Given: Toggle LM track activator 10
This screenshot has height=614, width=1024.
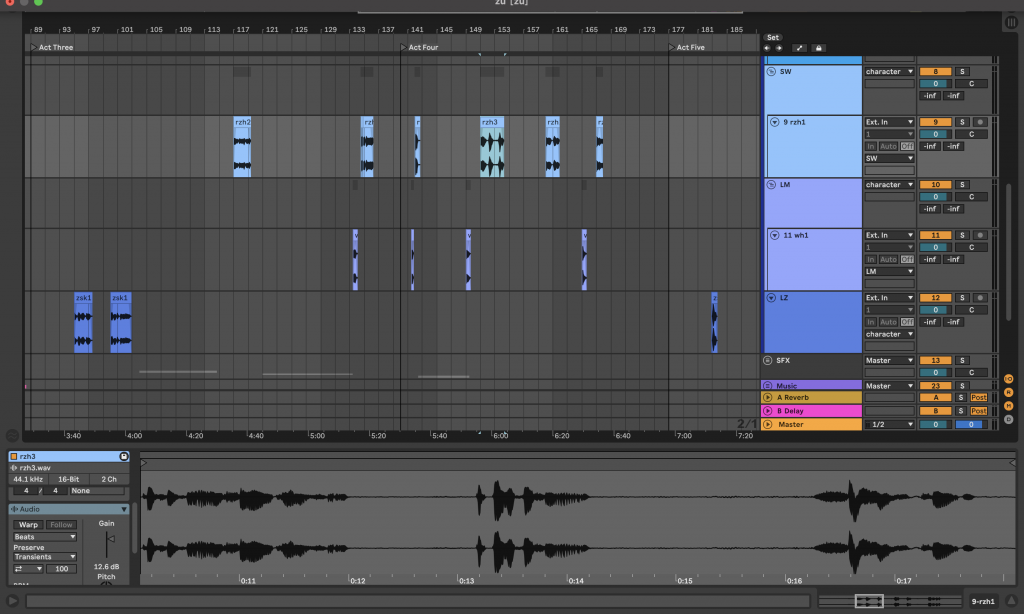Looking at the screenshot, I should 935,185.
